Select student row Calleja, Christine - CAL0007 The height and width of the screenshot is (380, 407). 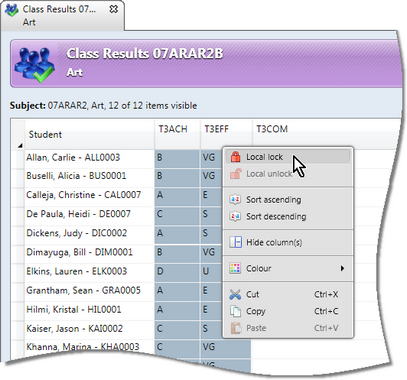(x=84, y=195)
